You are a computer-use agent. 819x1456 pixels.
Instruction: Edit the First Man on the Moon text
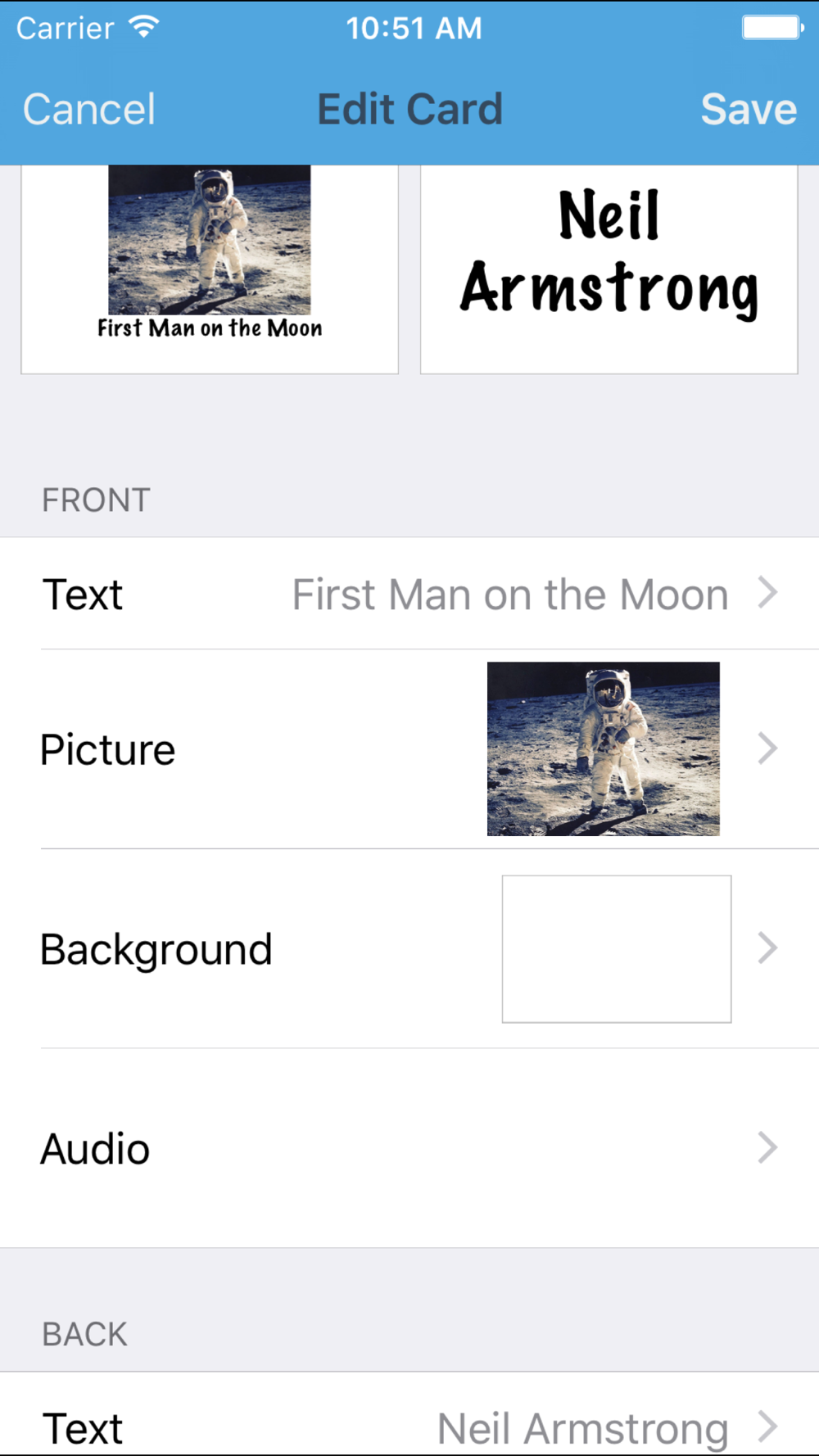(x=510, y=595)
